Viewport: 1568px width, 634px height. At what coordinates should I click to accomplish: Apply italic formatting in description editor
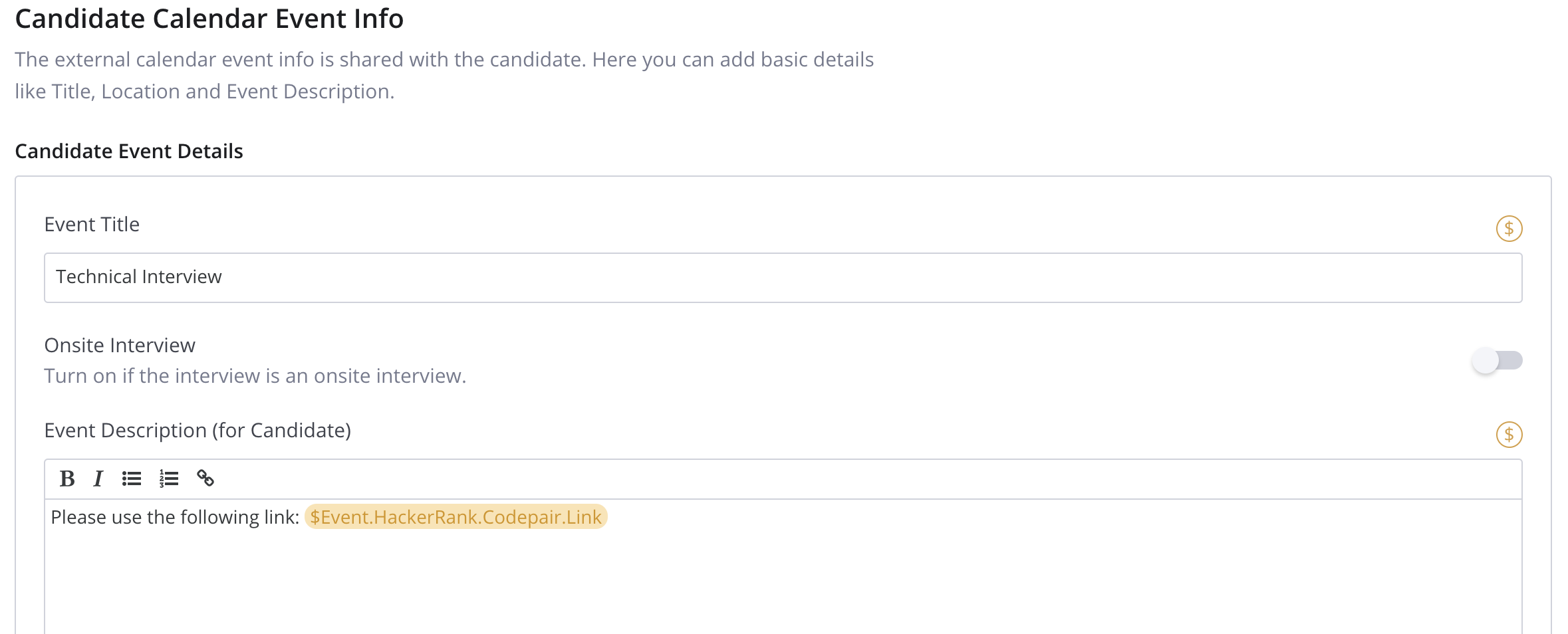click(98, 478)
